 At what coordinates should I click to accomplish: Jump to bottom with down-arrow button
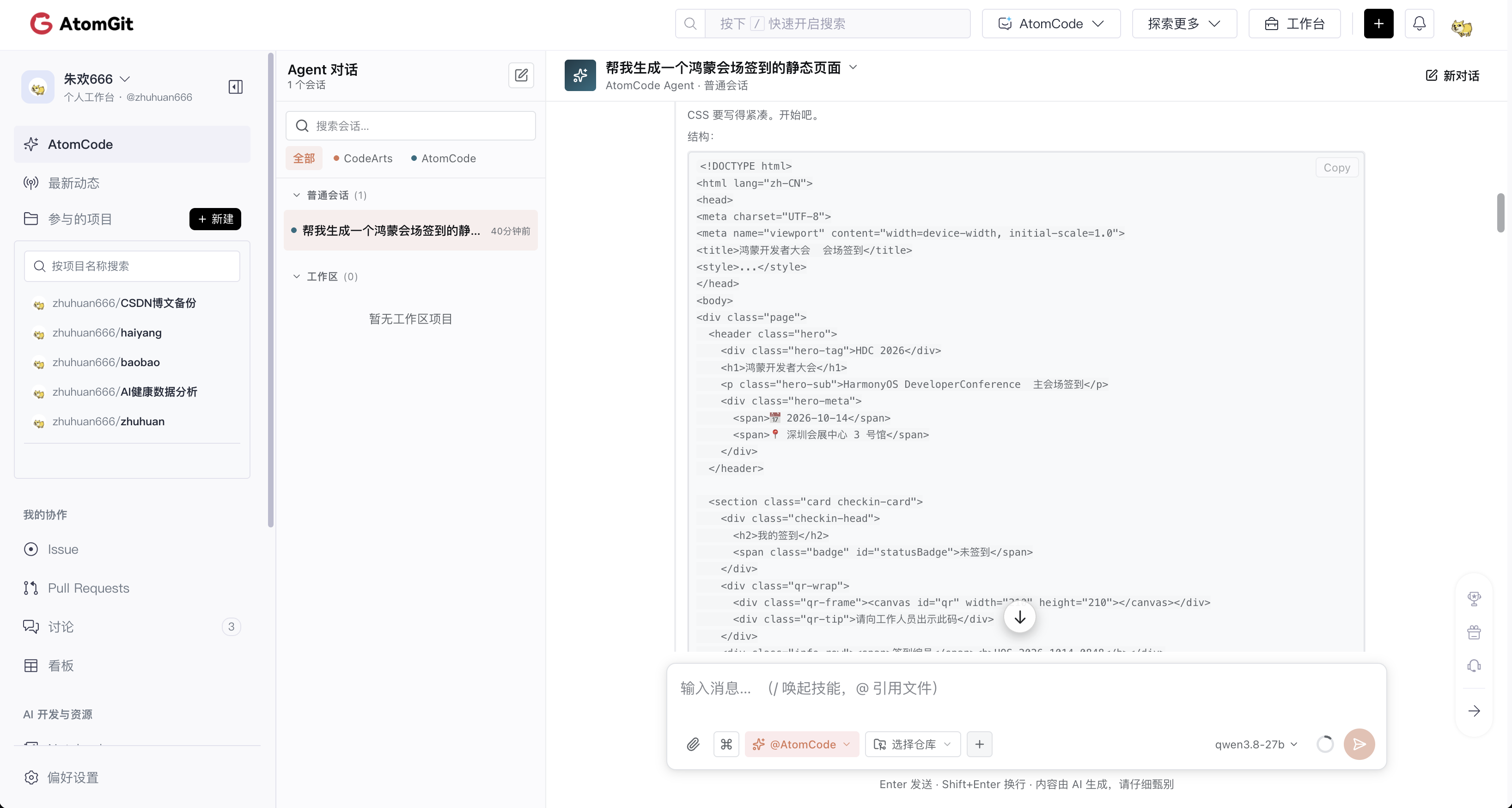(x=1019, y=617)
